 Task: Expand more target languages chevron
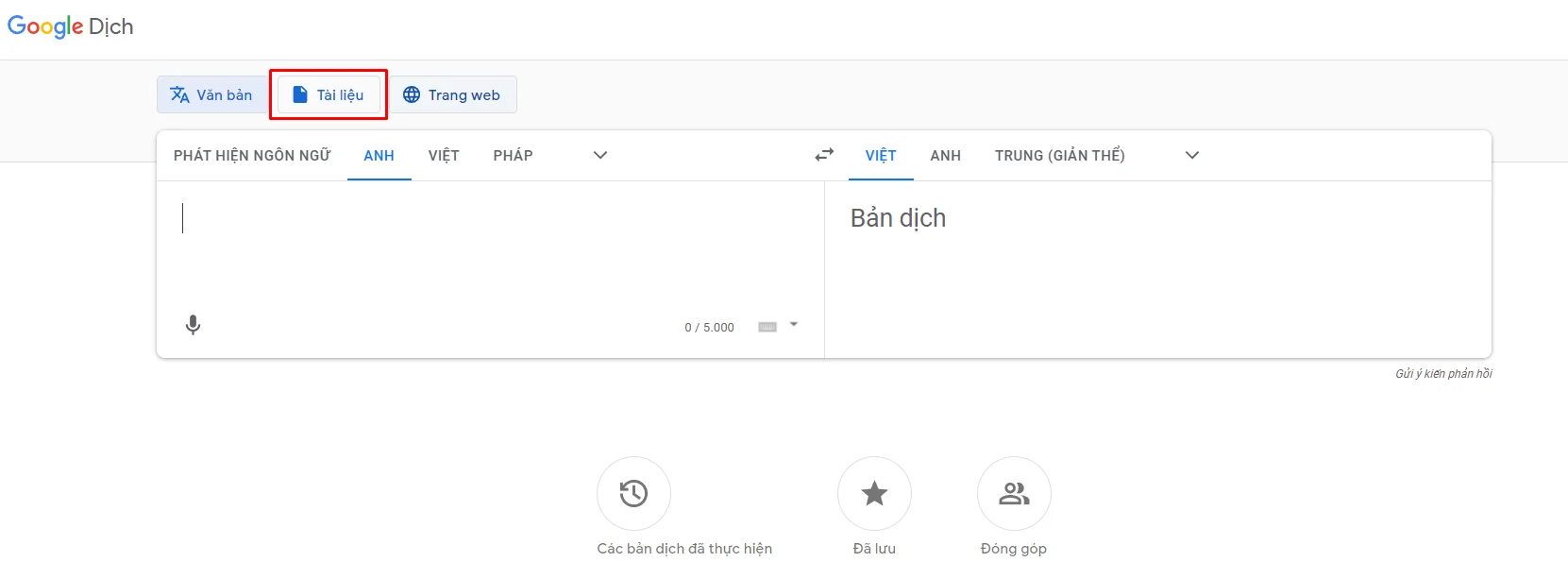click(1192, 155)
